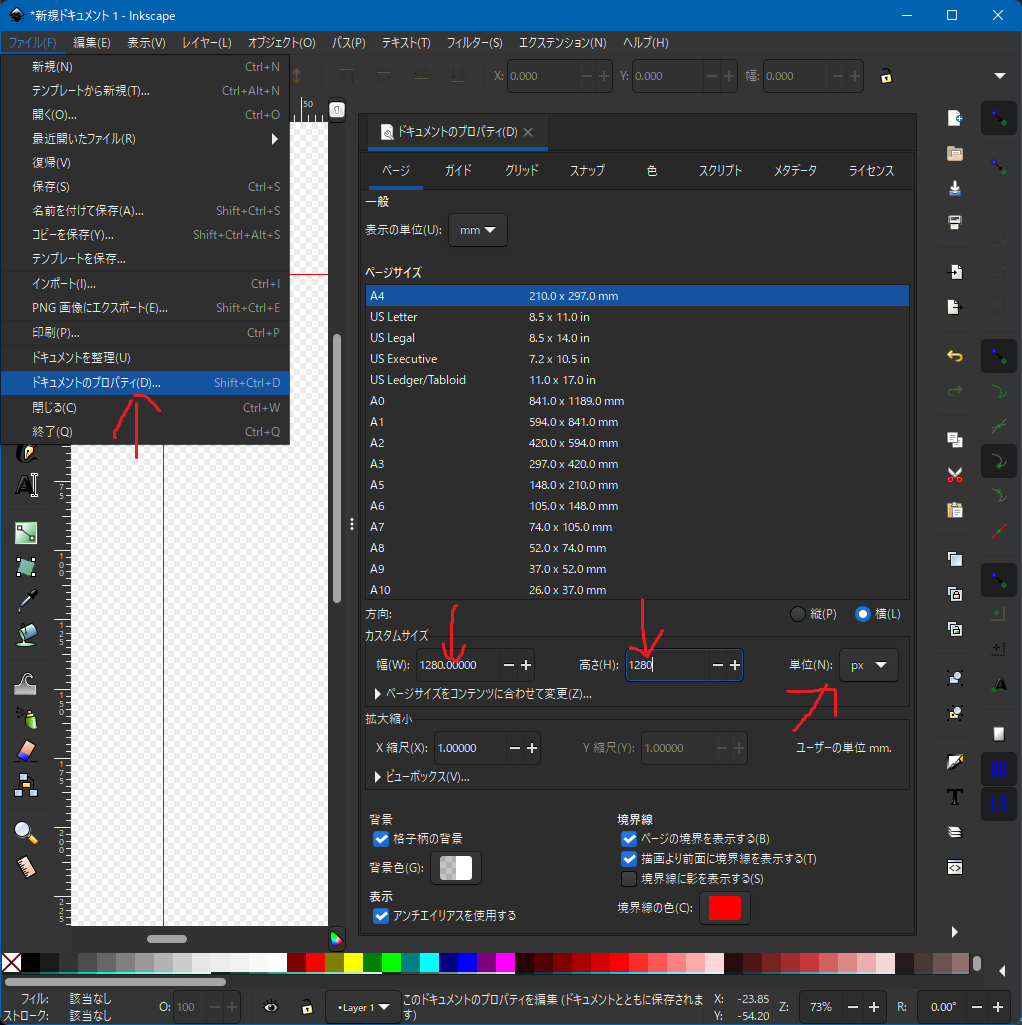
Task: Open the XML editor icon
Action: (x=955, y=867)
